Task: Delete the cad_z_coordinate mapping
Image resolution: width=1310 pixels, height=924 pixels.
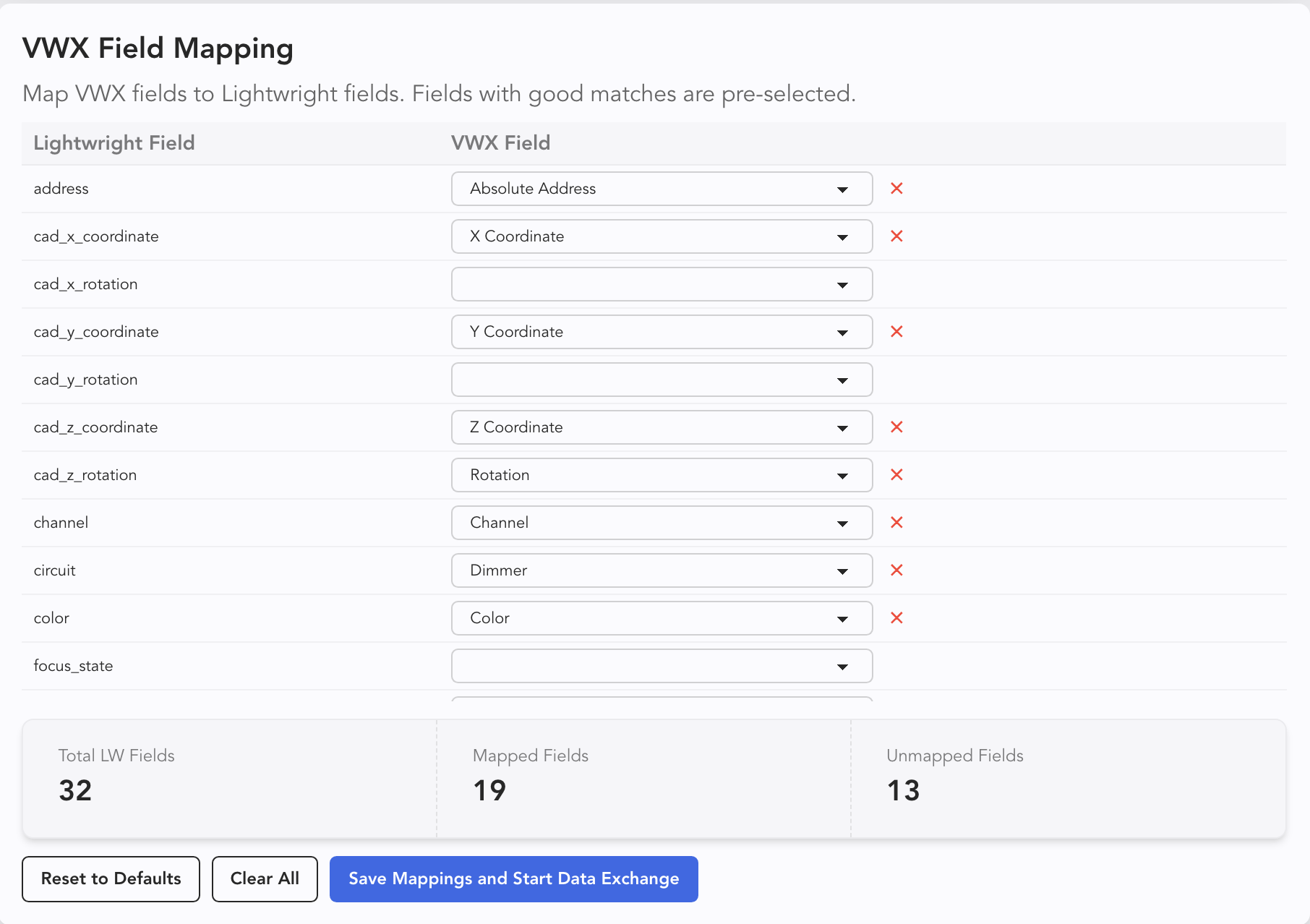Action: tap(896, 427)
